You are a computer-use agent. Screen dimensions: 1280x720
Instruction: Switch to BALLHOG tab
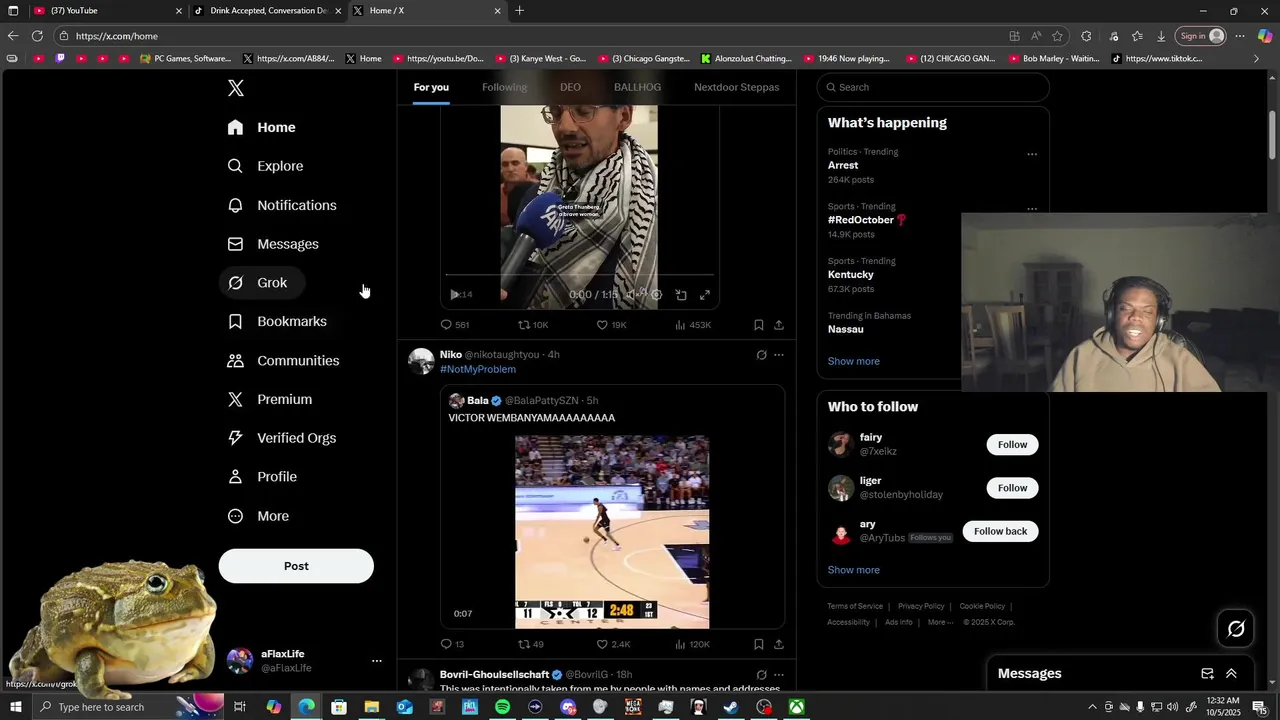click(637, 87)
